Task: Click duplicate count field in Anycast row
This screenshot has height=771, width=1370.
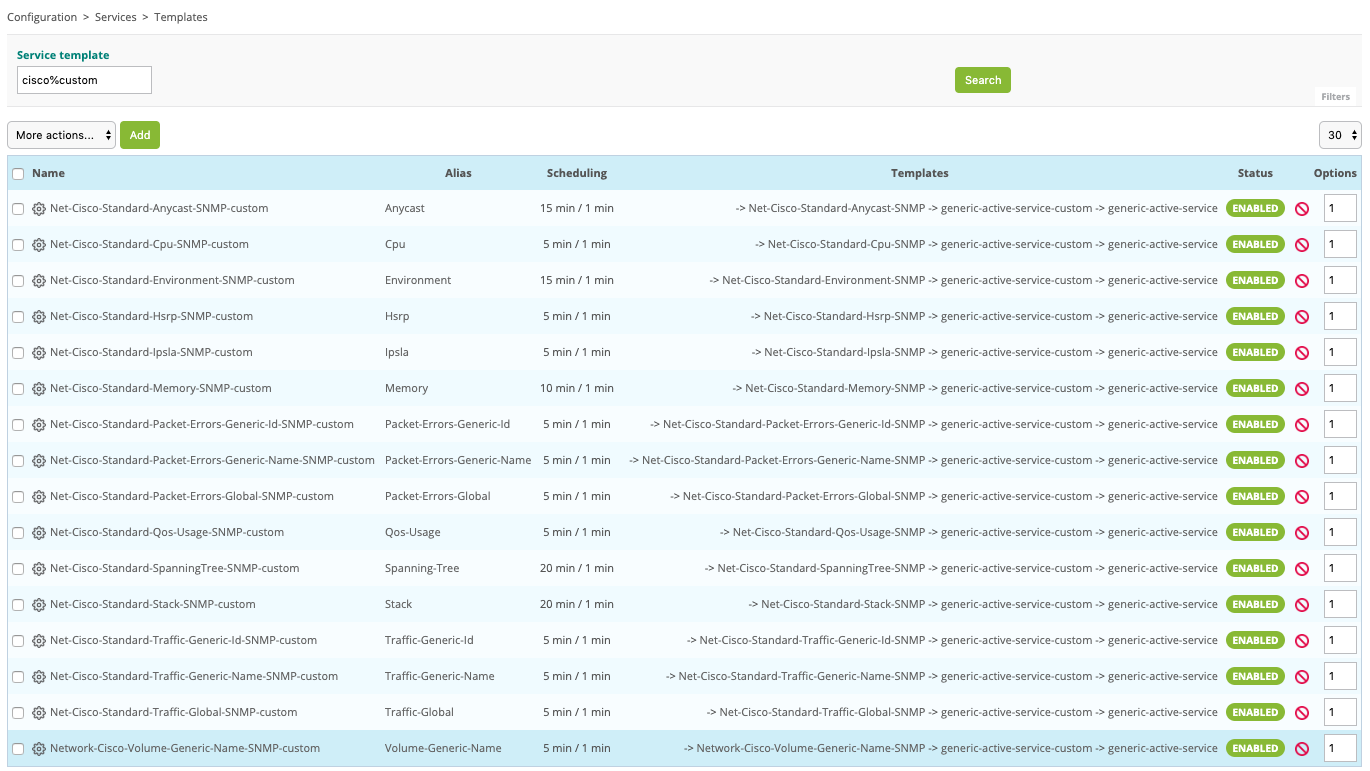Action: click(x=1340, y=208)
